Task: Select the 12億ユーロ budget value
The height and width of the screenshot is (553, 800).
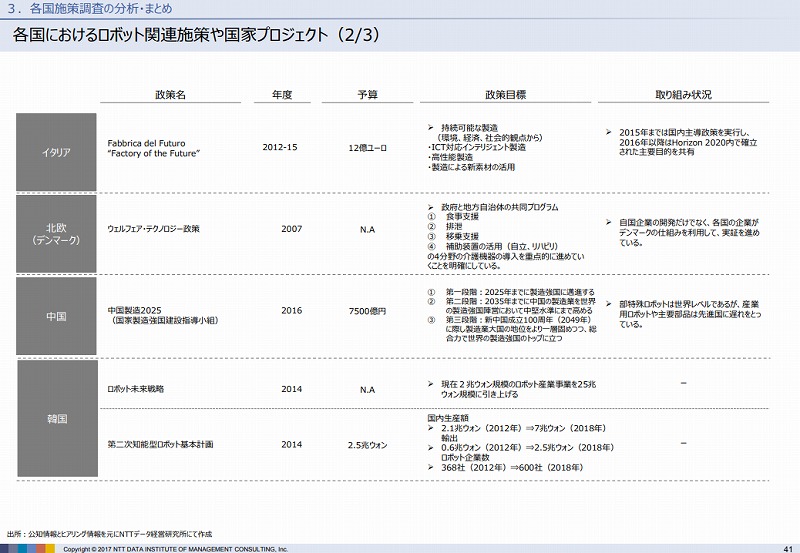Action: point(367,148)
